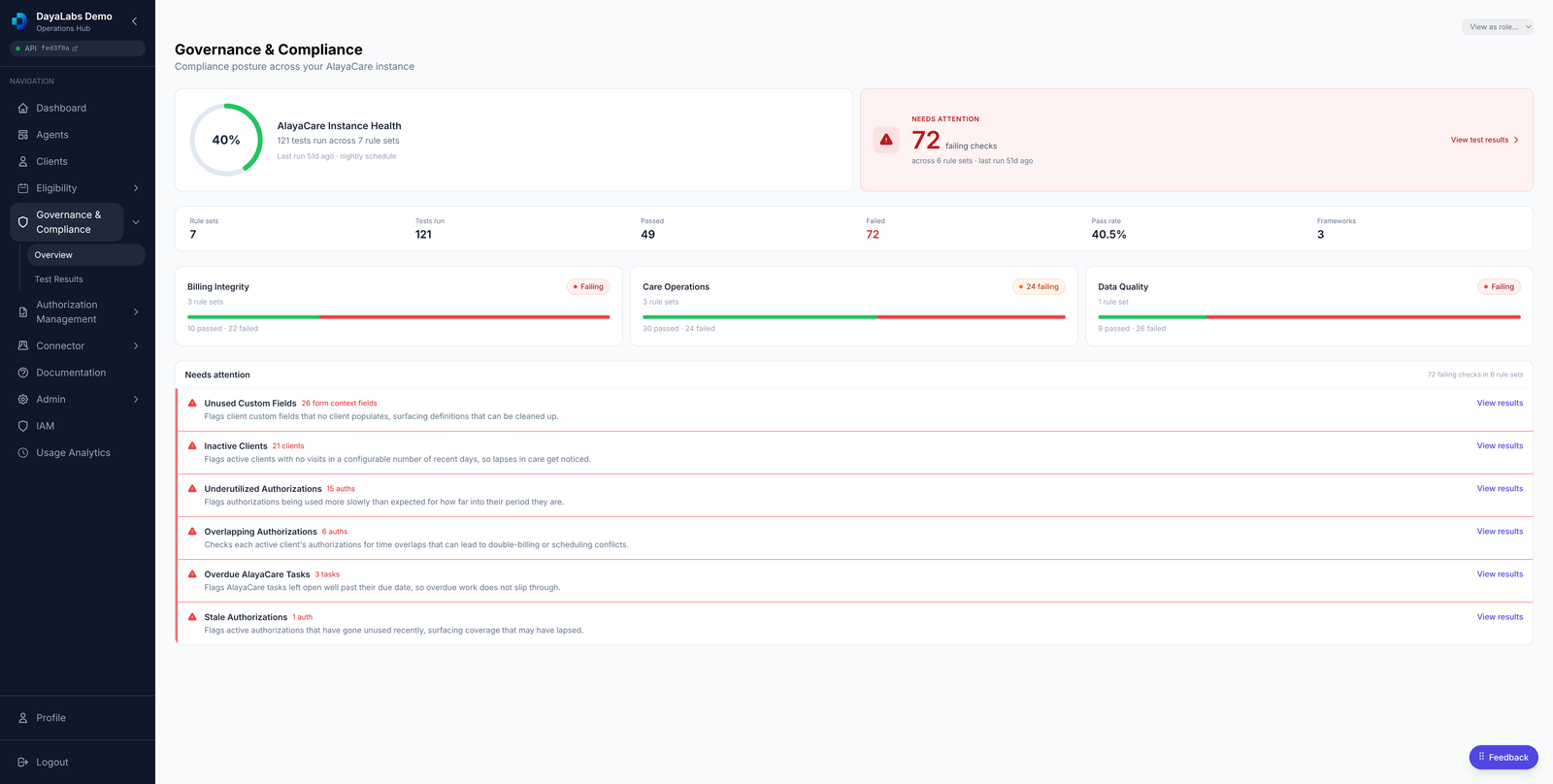Click the Dashboard home icon
The width and height of the screenshot is (1553, 784).
(x=23, y=108)
